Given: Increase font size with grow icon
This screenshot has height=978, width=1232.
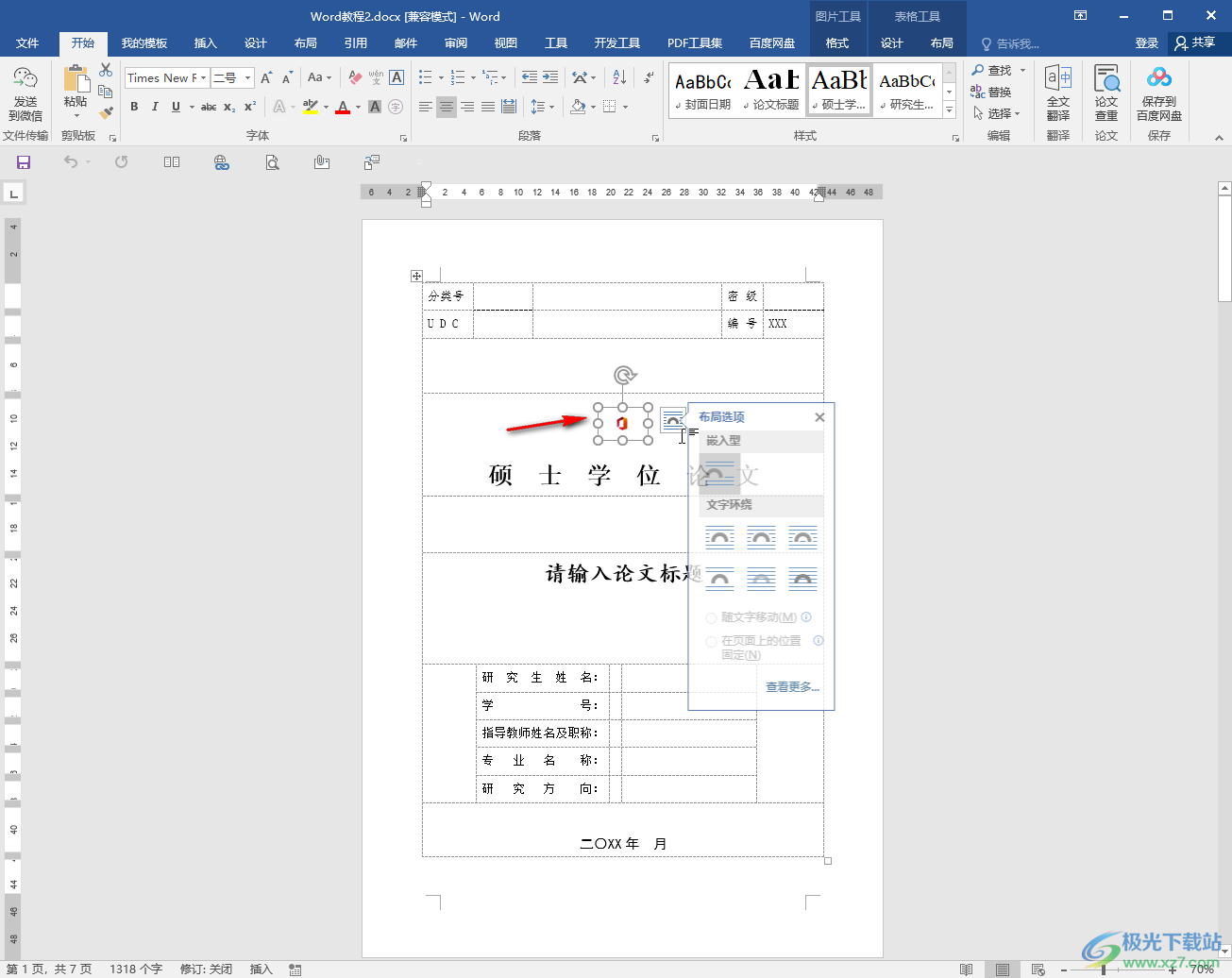Looking at the screenshot, I should click(x=266, y=77).
